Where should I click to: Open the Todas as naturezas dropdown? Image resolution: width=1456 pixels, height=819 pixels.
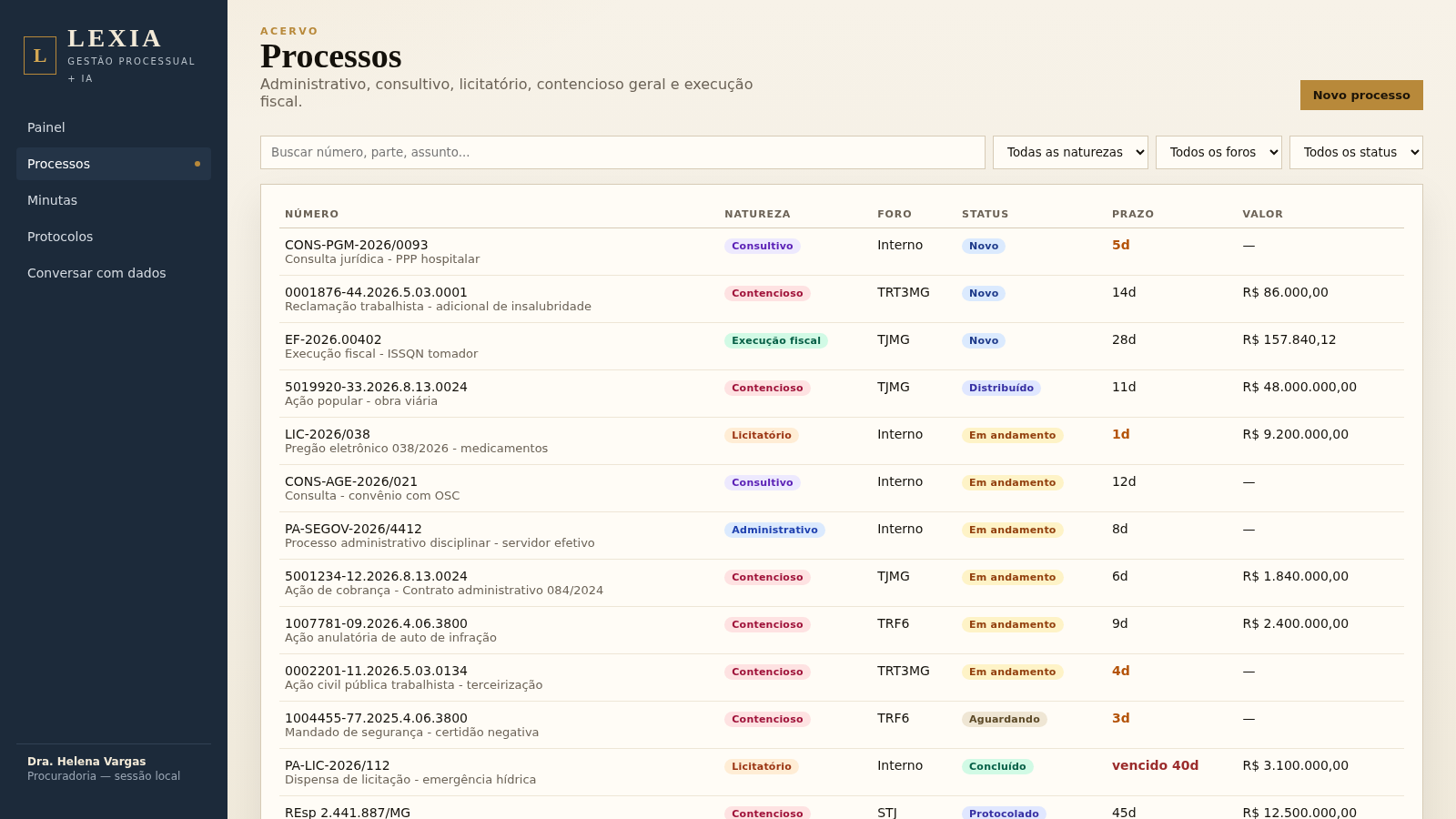1070,152
